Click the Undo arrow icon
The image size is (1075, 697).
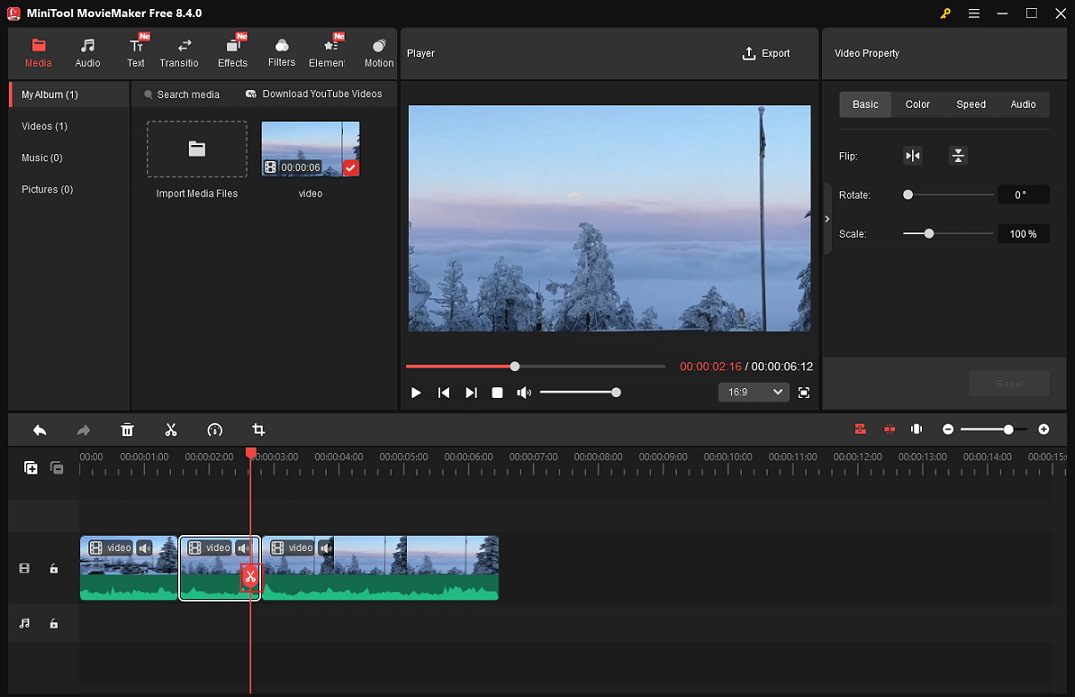(x=39, y=429)
